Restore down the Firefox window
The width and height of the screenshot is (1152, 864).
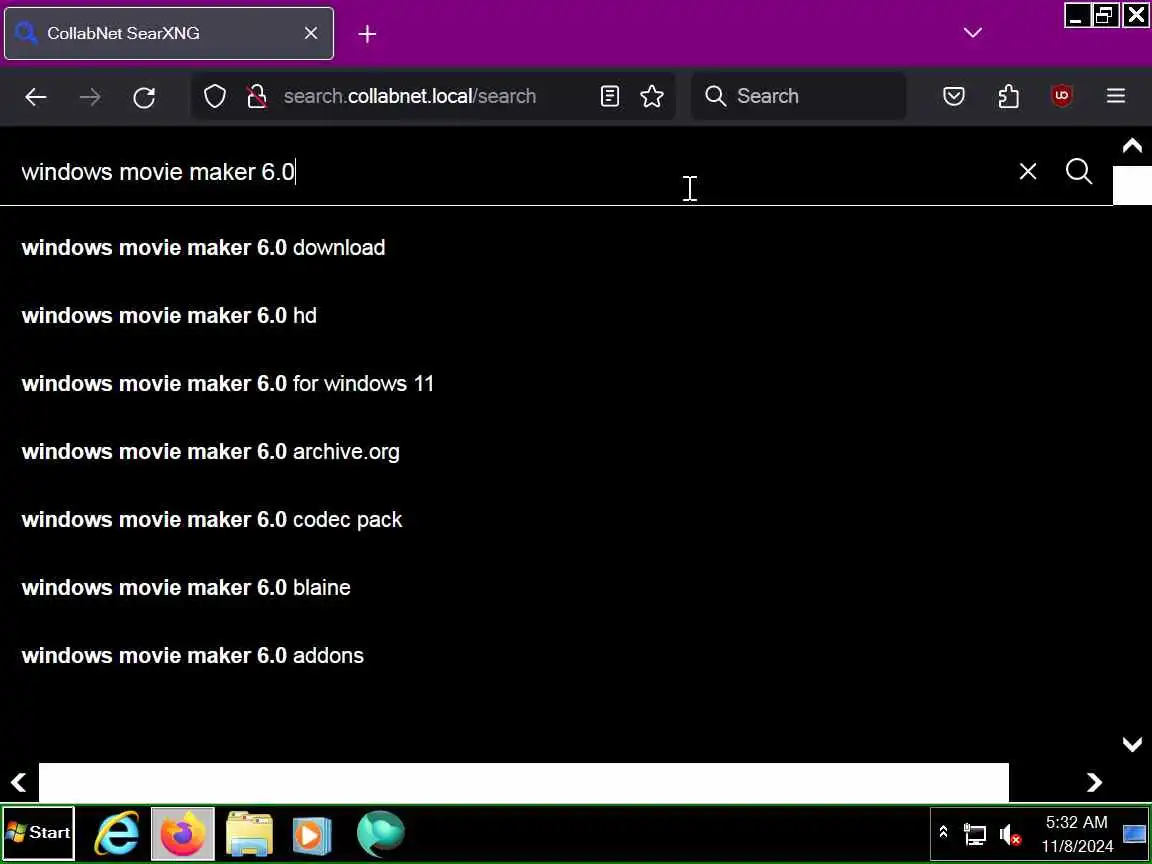pyautogui.click(x=1105, y=15)
